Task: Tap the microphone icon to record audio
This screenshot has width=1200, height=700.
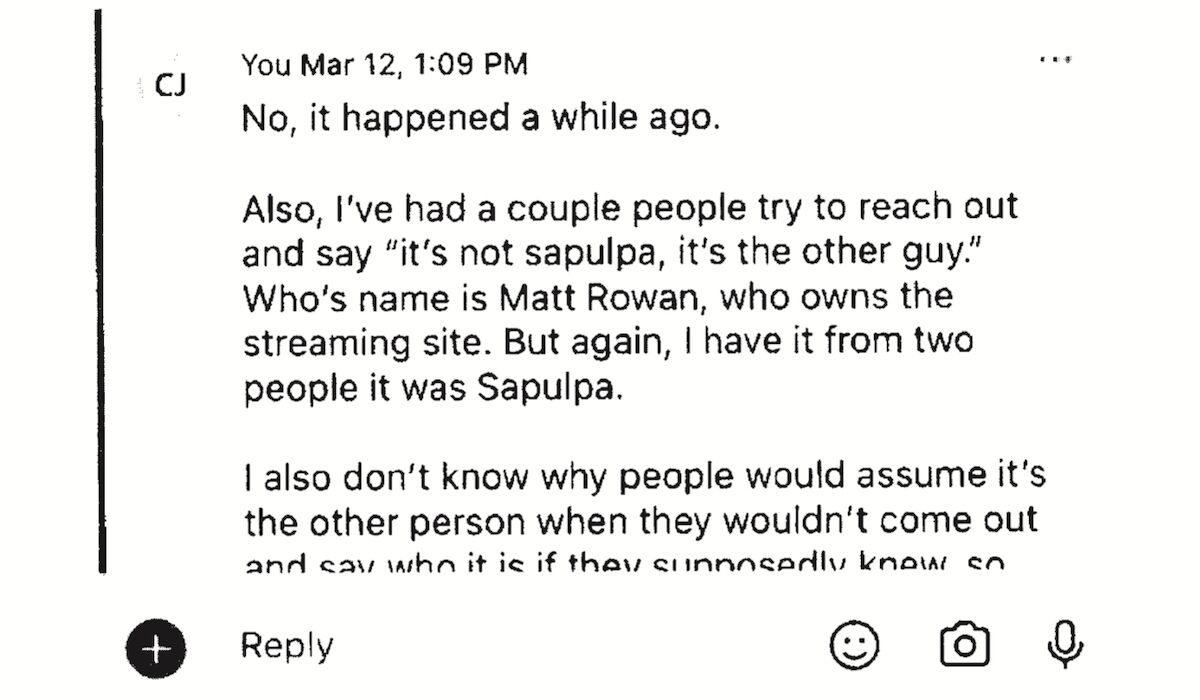Action: pos(1064,644)
